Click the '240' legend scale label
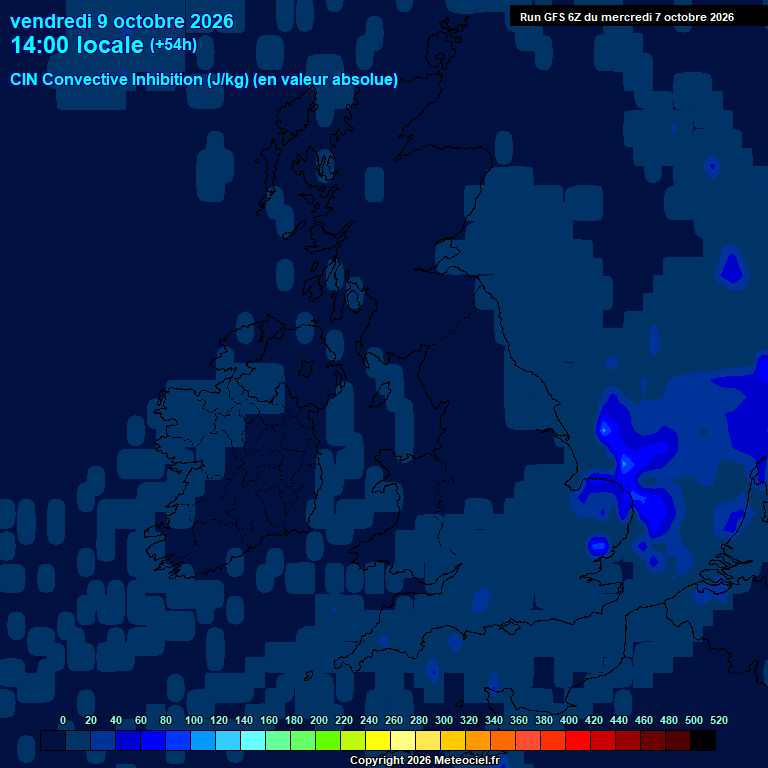This screenshot has width=768, height=768. tap(368, 720)
